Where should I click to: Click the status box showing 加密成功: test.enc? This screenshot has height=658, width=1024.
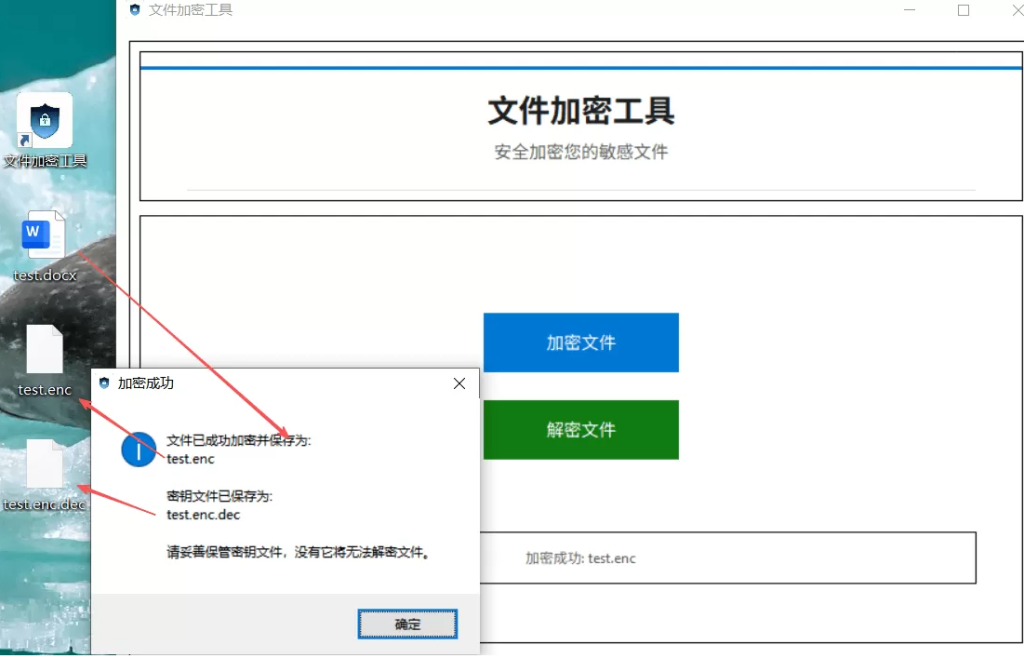[728, 558]
